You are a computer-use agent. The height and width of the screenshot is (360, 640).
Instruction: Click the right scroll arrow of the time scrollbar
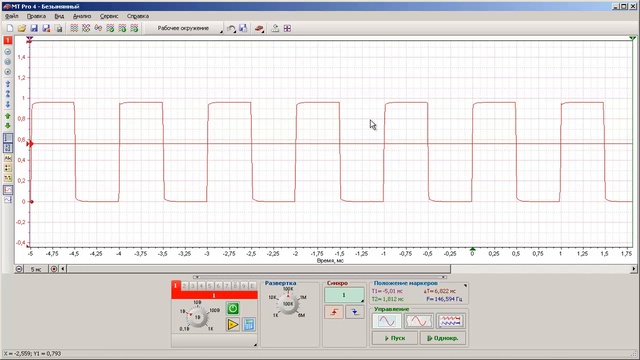pyautogui.click(x=633, y=269)
